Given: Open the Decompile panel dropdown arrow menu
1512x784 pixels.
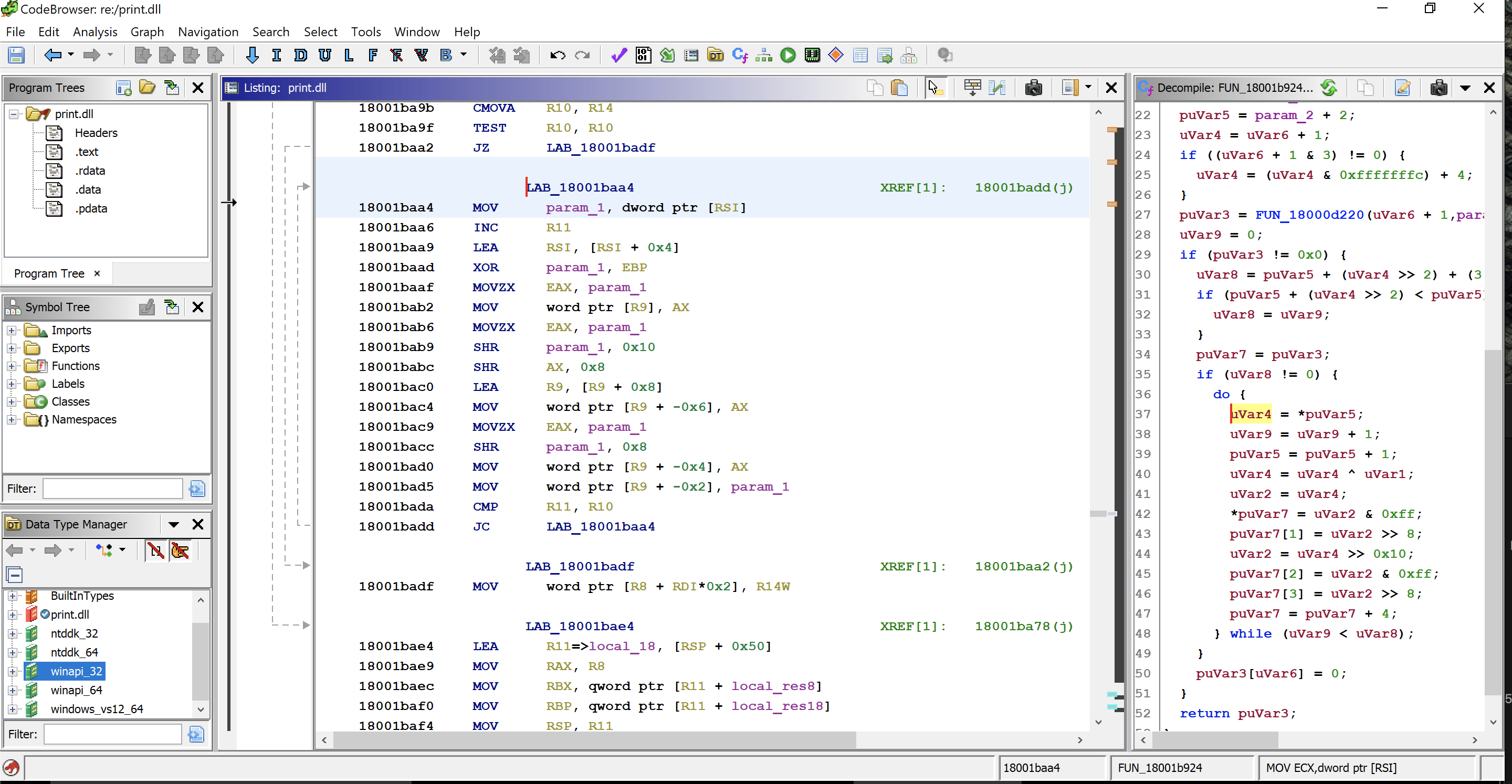Looking at the screenshot, I should [1465, 88].
